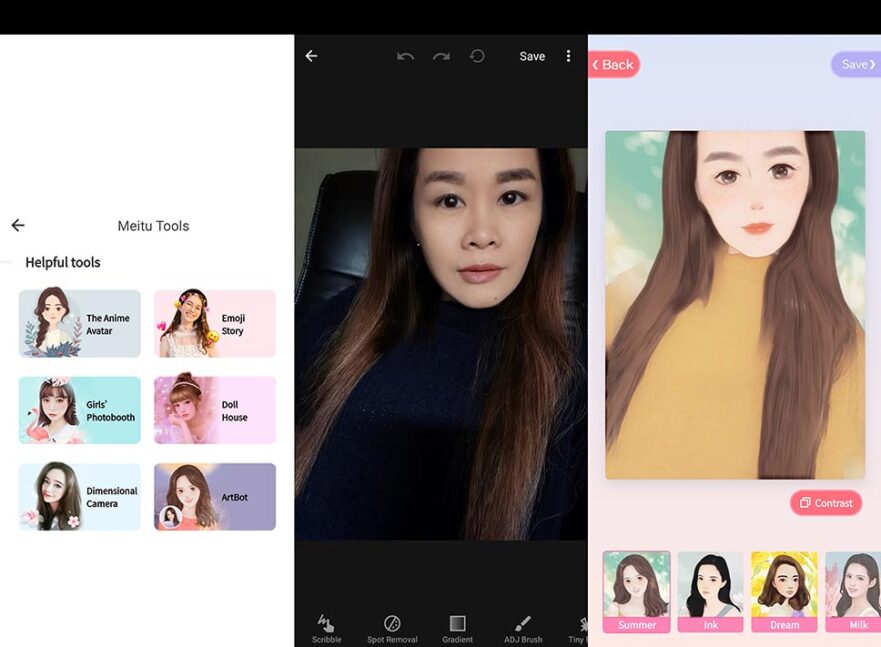Collapse Helpful tools via the side expander

pyautogui.click(x=7, y=262)
